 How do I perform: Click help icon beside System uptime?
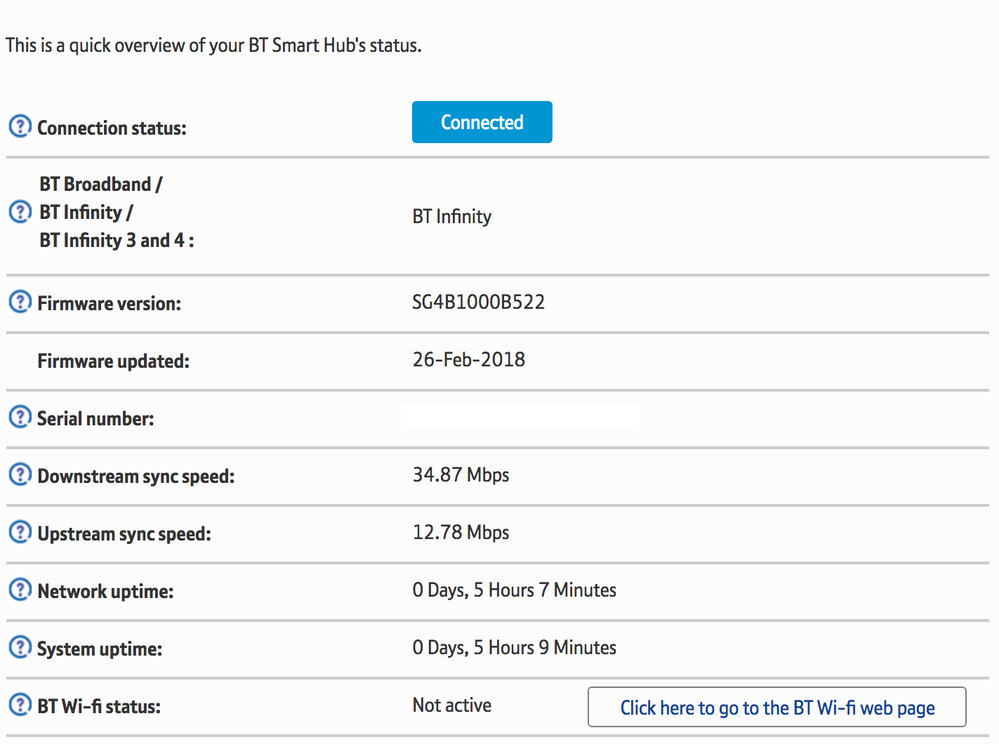pyautogui.click(x=20, y=649)
